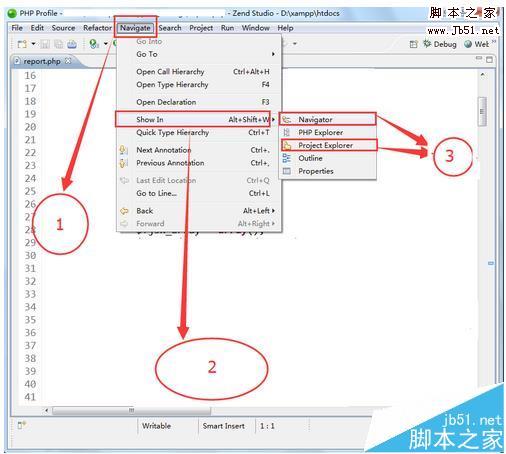Image resolution: width=506 pixels, height=454 pixels.
Task: Click the Back arrow icon
Action: (124, 211)
